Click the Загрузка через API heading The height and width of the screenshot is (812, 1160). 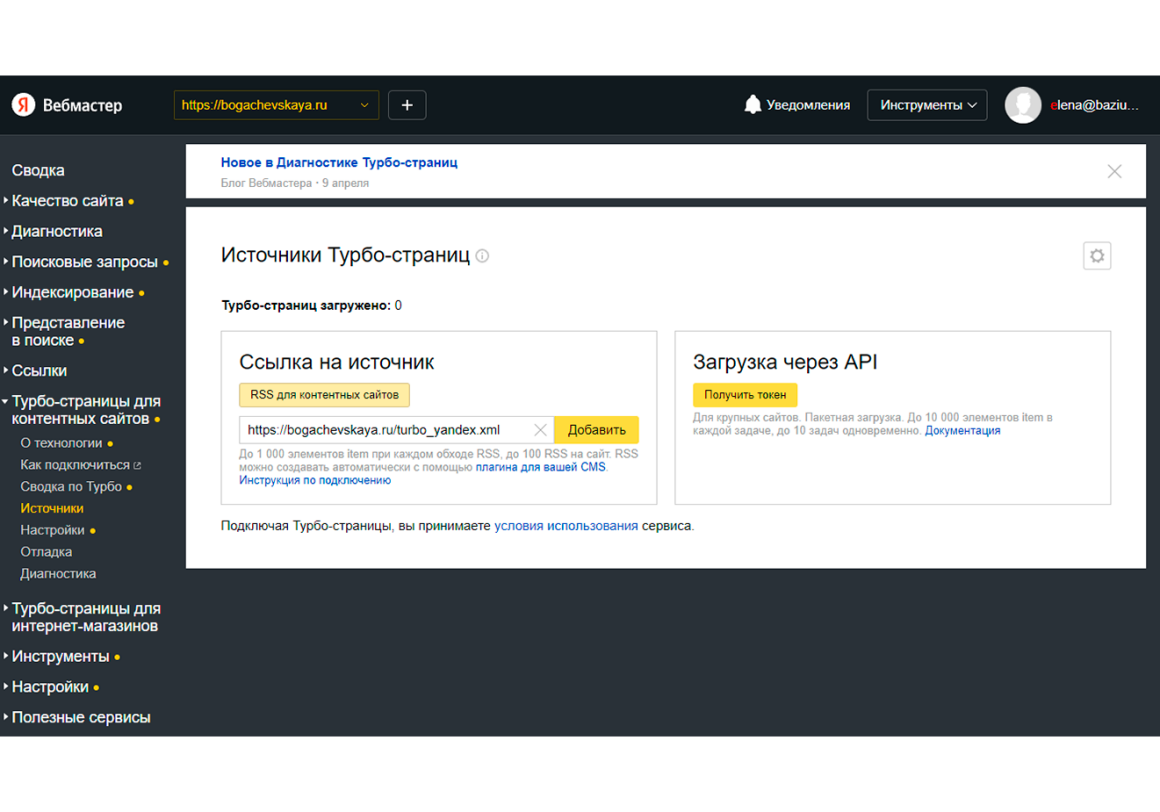[785, 362]
